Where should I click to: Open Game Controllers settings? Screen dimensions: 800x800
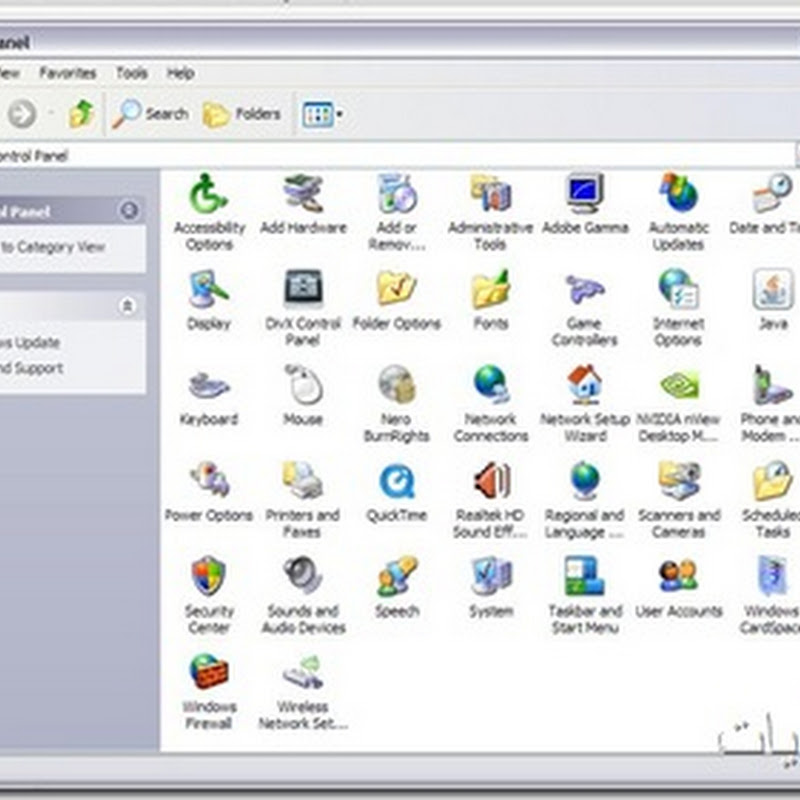(x=585, y=308)
